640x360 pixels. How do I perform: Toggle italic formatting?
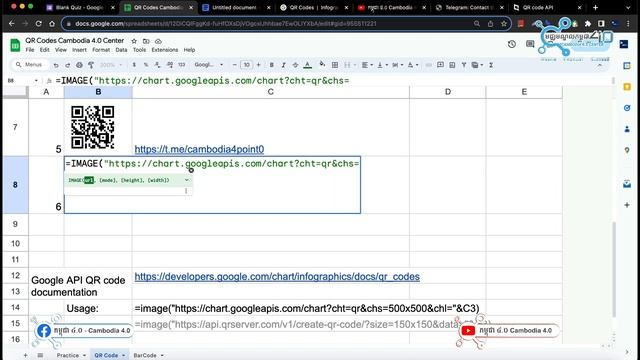pyautogui.click(x=283, y=65)
